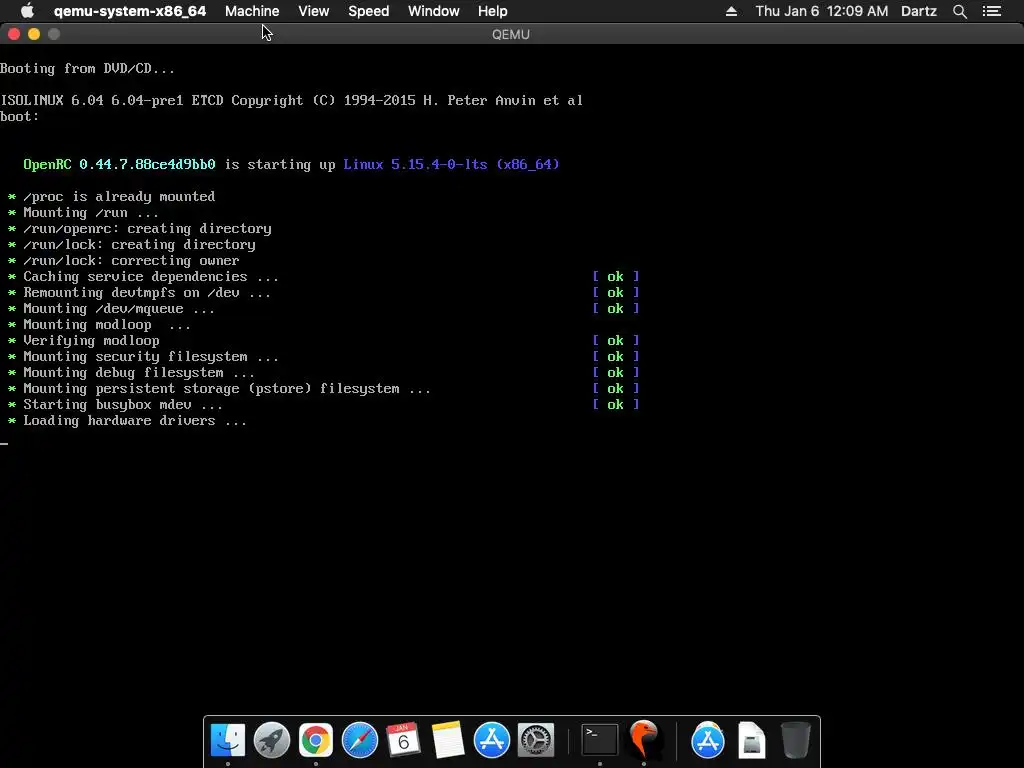Click 'Starting busybox mdev' line

123,404
